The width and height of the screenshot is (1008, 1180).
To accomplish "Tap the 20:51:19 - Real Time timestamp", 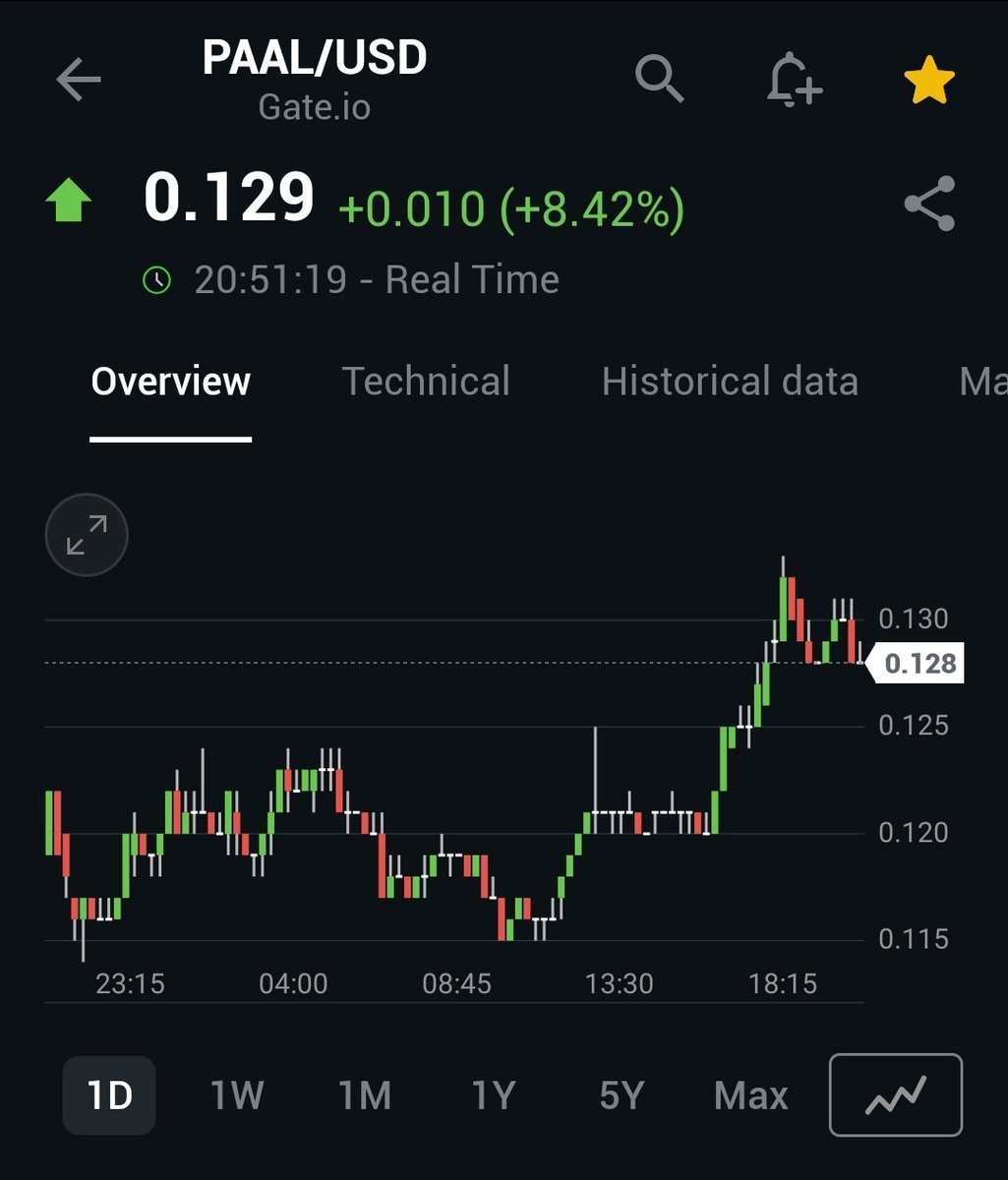I will [377, 279].
